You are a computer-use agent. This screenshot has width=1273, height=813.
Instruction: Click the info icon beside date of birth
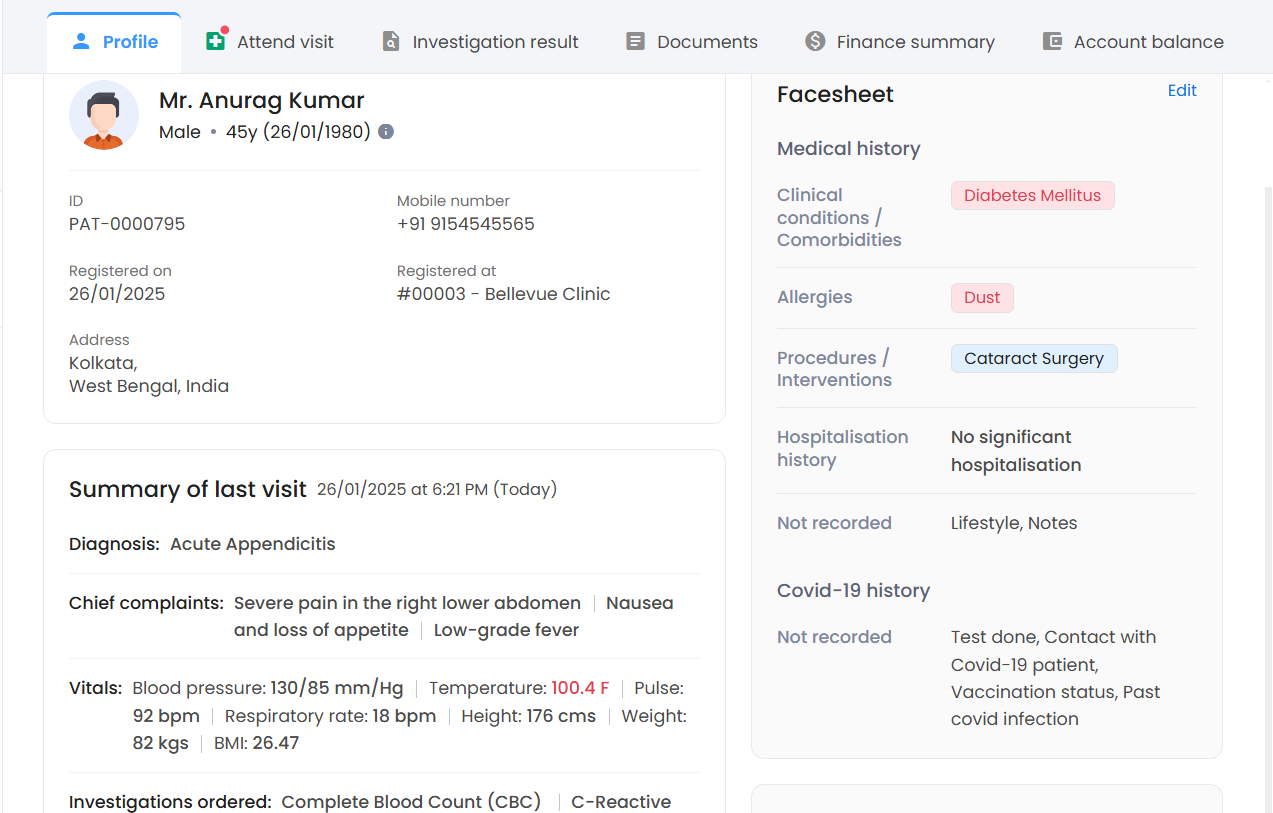386,132
